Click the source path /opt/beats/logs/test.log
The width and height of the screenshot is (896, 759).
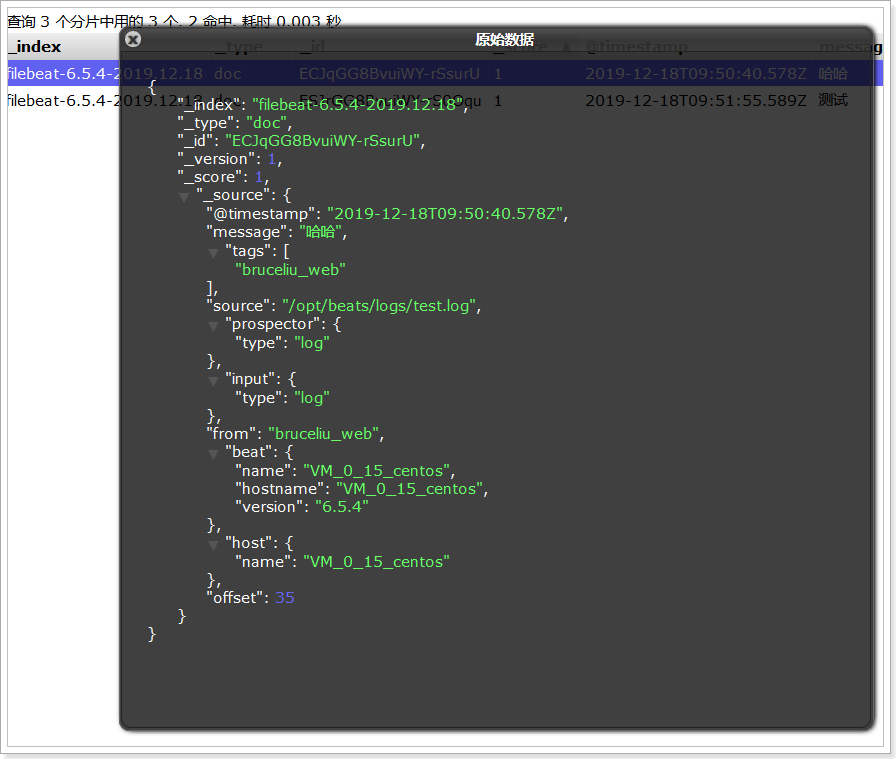pyautogui.click(x=379, y=306)
